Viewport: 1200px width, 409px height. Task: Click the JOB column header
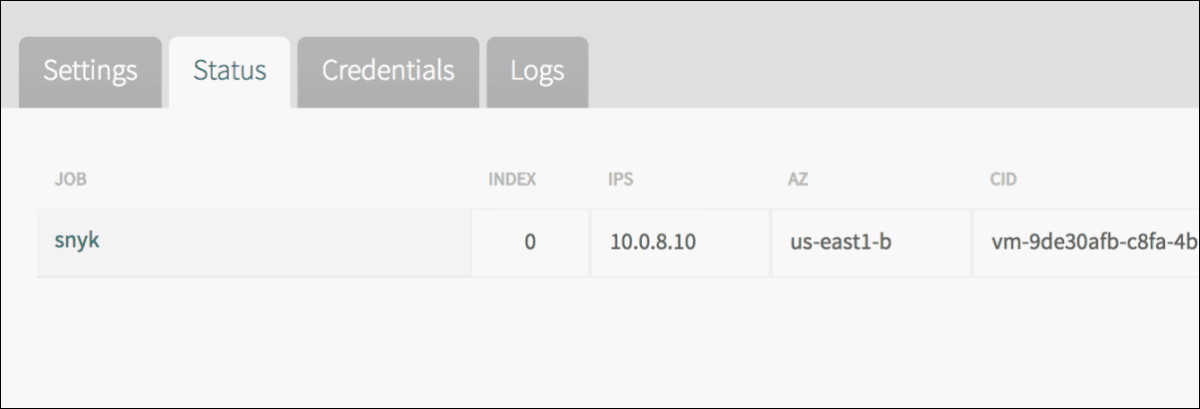click(71, 180)
